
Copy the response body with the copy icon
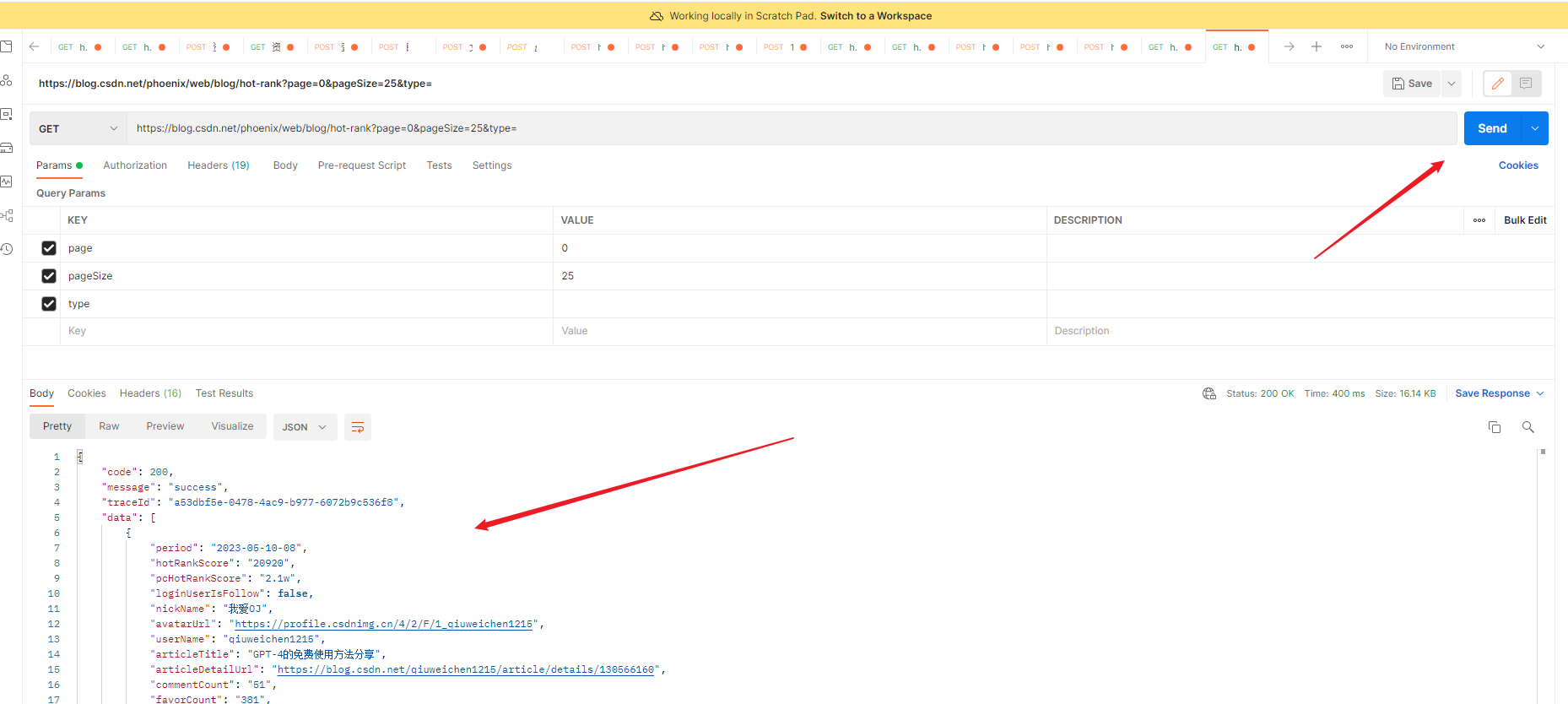(x=1495, y=427)
